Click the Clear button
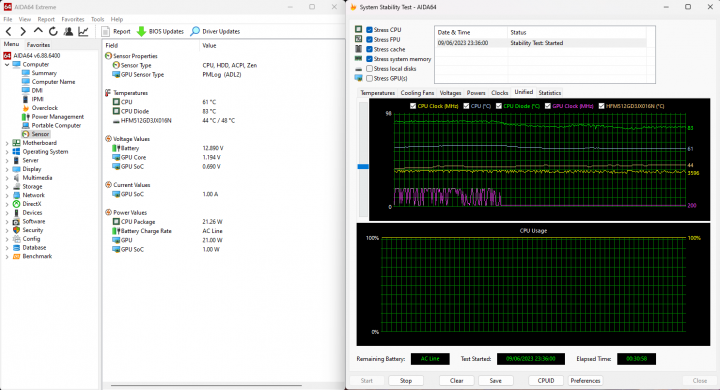Screen dimensions: 720x390 (456, 381)
